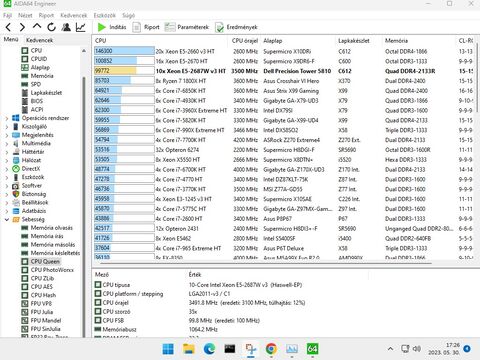Open Google Chrome from the taskbar
This screenshot has height=360, width=480.
(271, 349)
